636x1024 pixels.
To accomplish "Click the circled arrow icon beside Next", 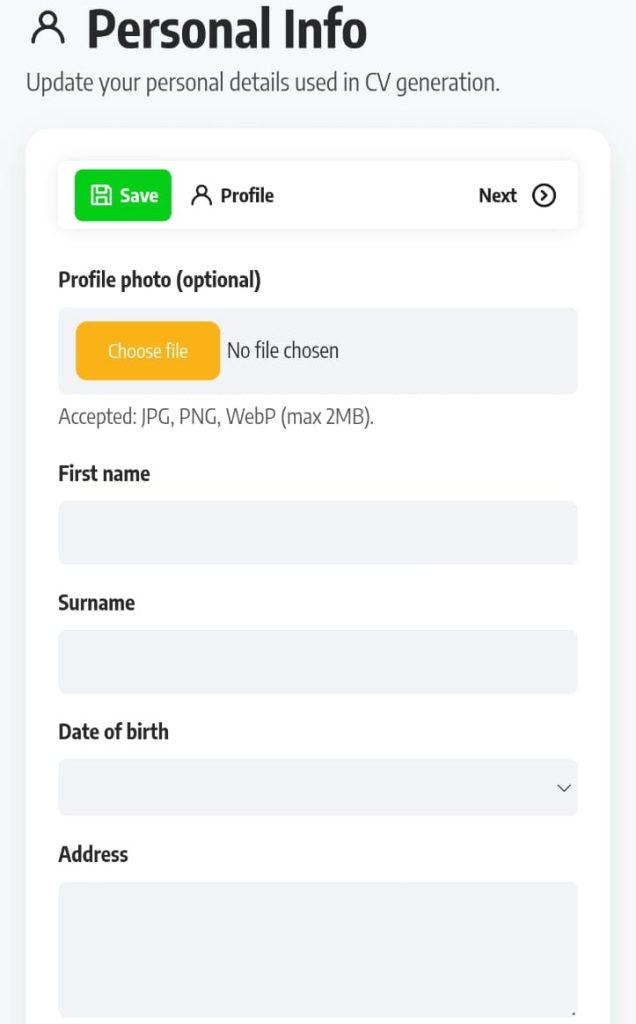I will pyautogui.click(x=544, y=195).
